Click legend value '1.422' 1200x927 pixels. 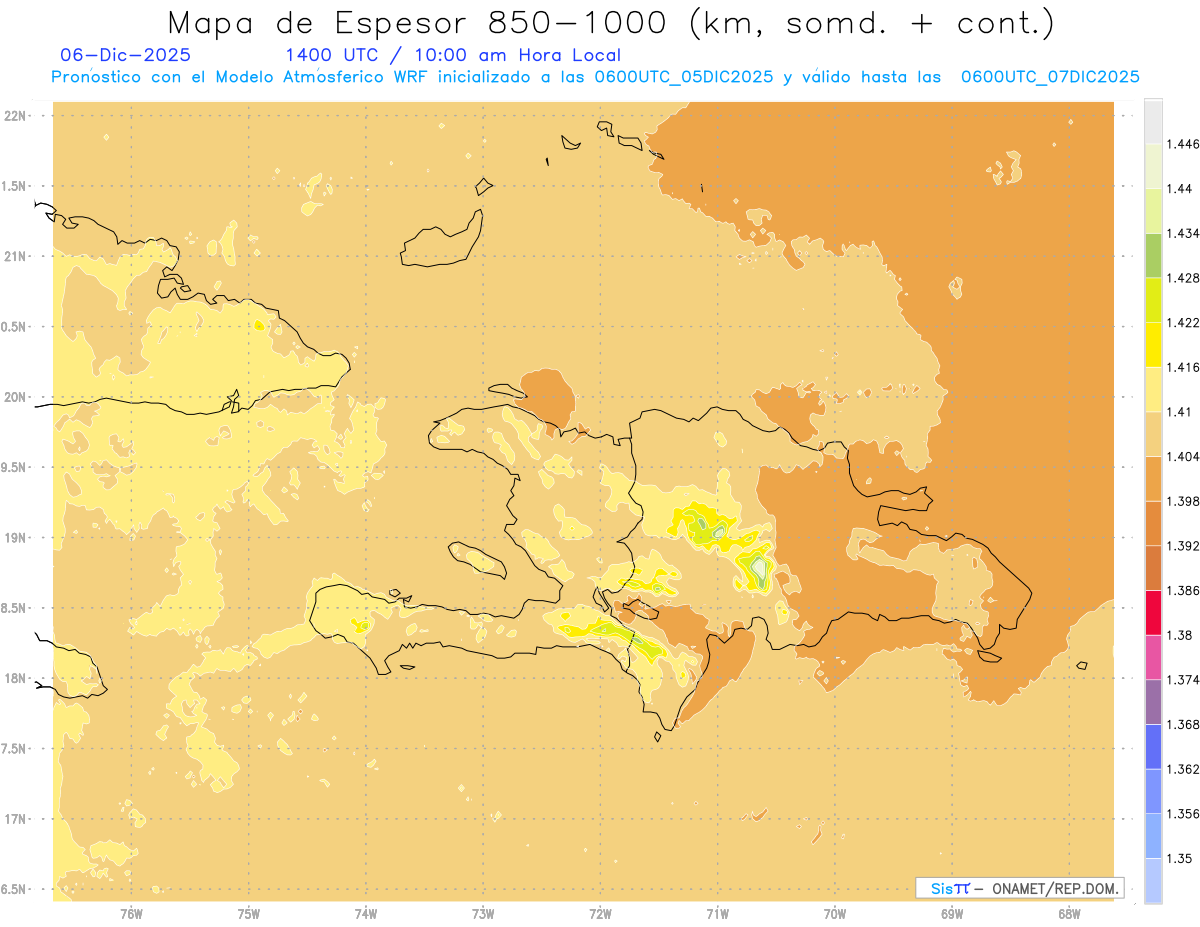(x=1185, y=323)
